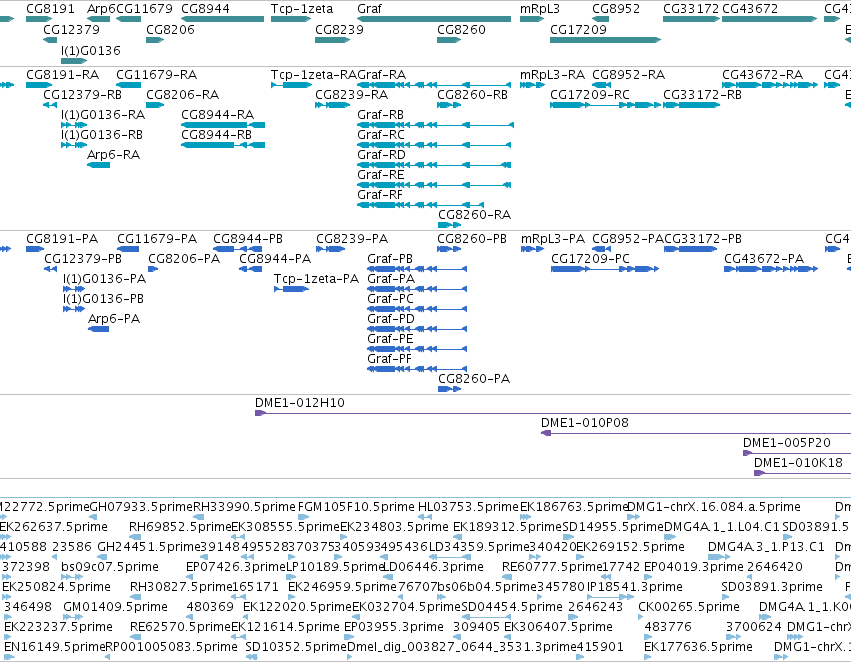Select the CG8260 gene glyph

click(449, 40)
